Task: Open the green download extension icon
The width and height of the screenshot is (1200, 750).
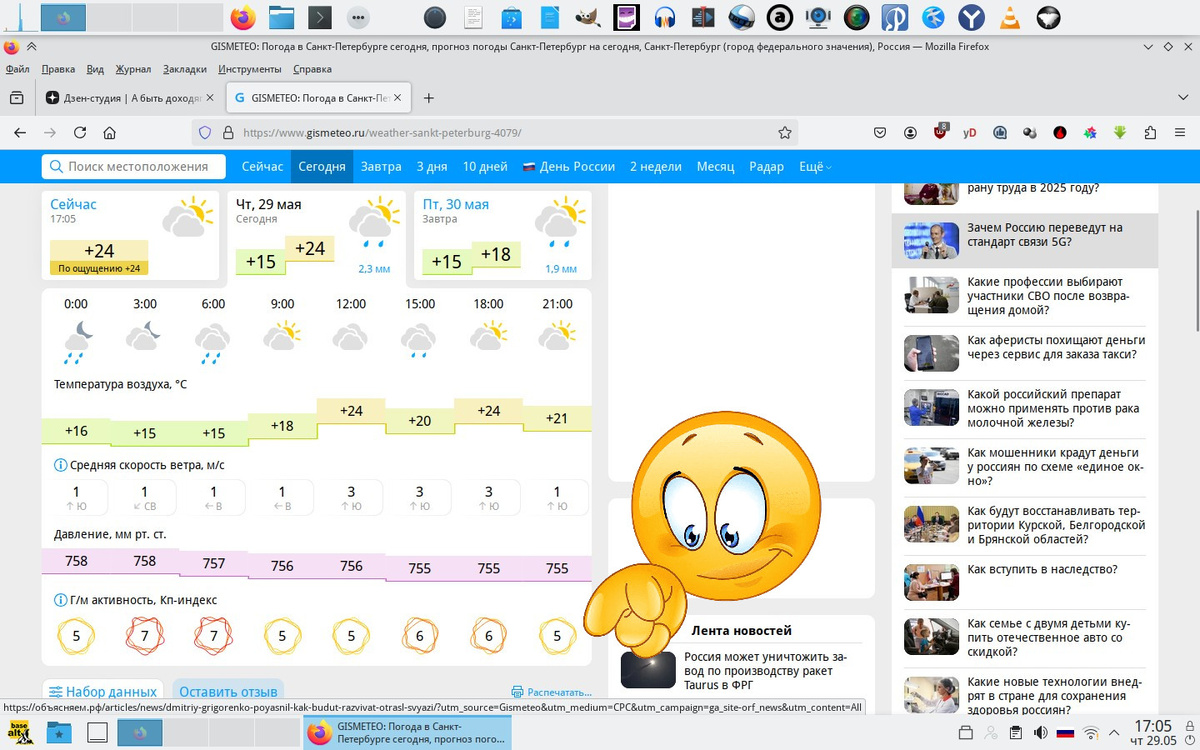Action: tap(1121, 132)
